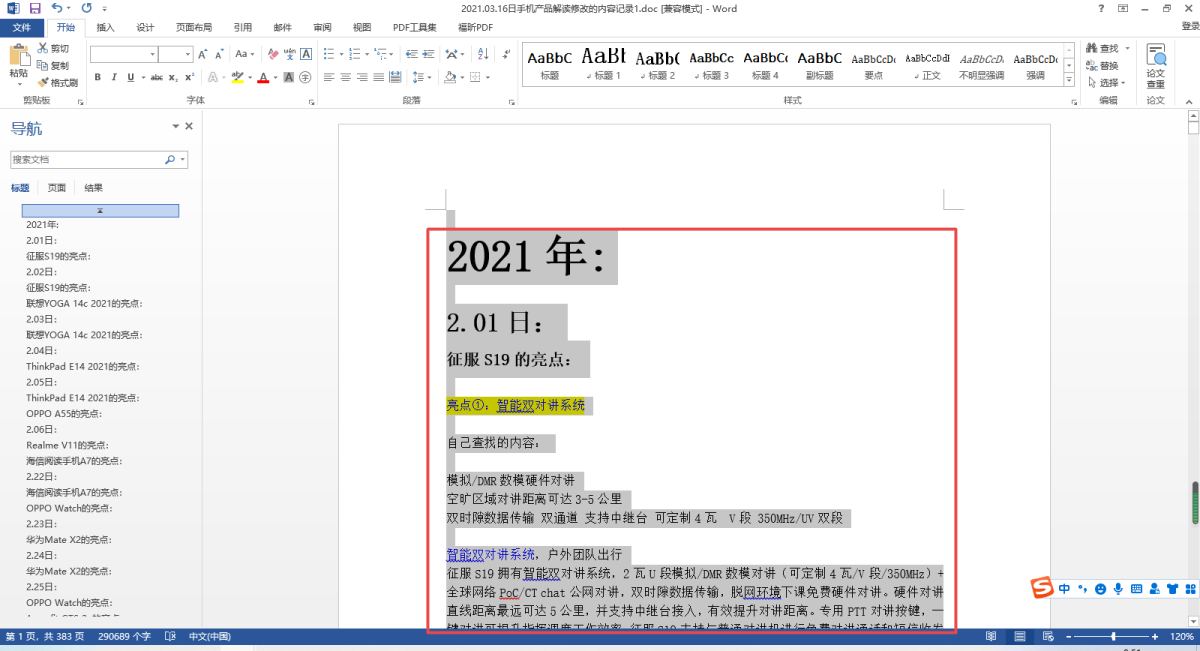
Task: Switch to the 插入 (Insert) ribbon tab
Action: 105,27
